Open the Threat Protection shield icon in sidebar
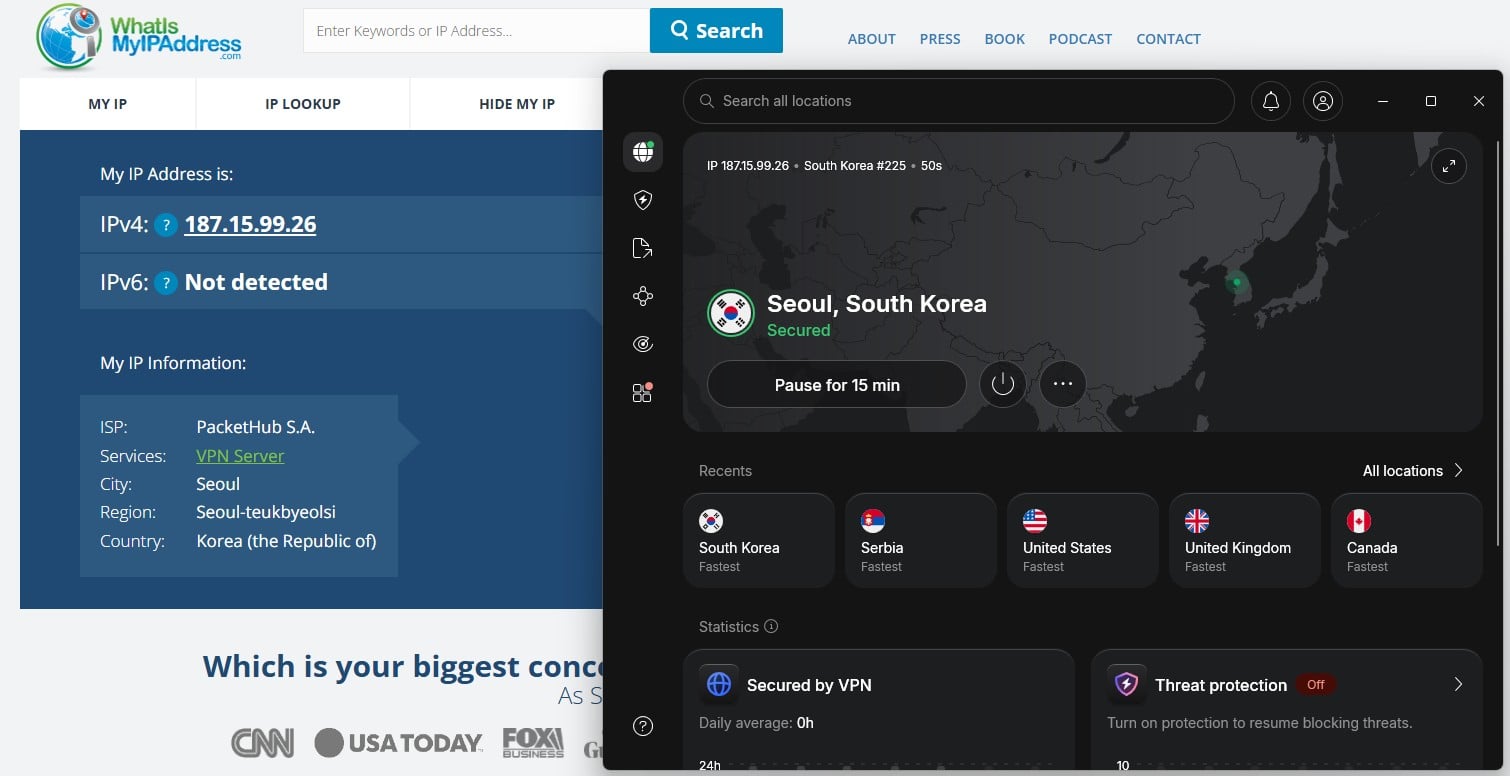Screen dimensions: 1510x776 click(x=643, y=201)
